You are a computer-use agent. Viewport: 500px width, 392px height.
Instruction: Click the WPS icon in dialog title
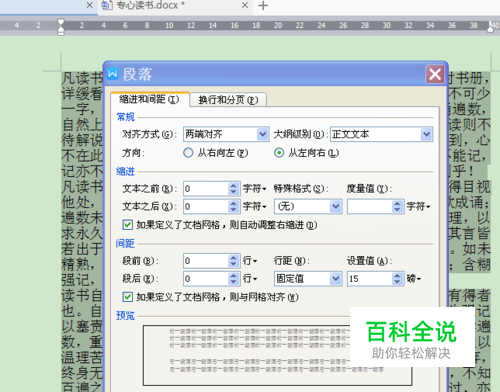(x=113, y=74)
